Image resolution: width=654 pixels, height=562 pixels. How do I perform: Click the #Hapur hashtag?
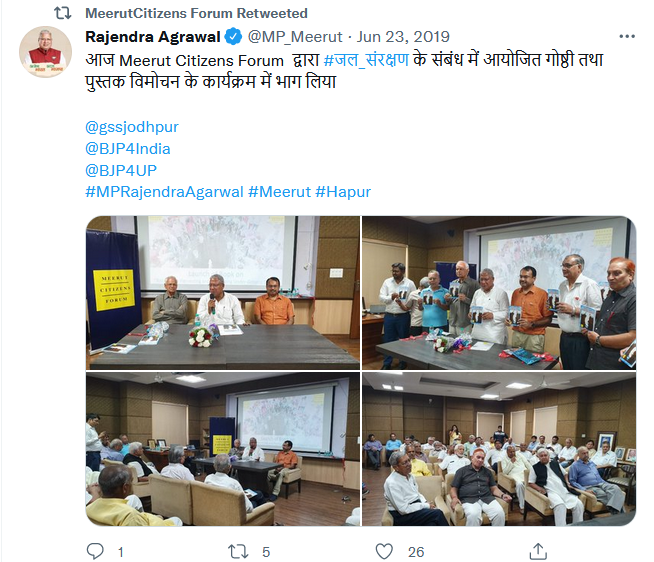343,192
